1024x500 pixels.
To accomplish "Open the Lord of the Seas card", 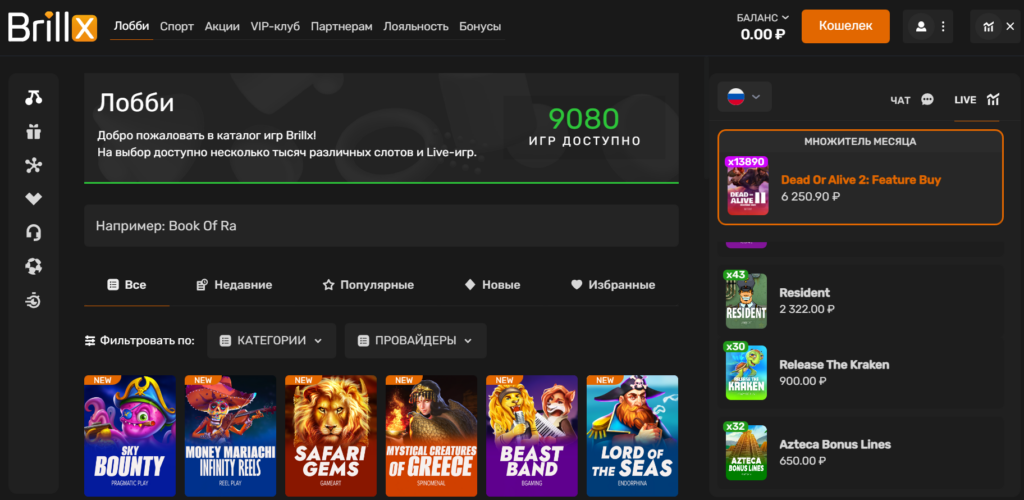I will pyautogui.click(x=633, y=436).
